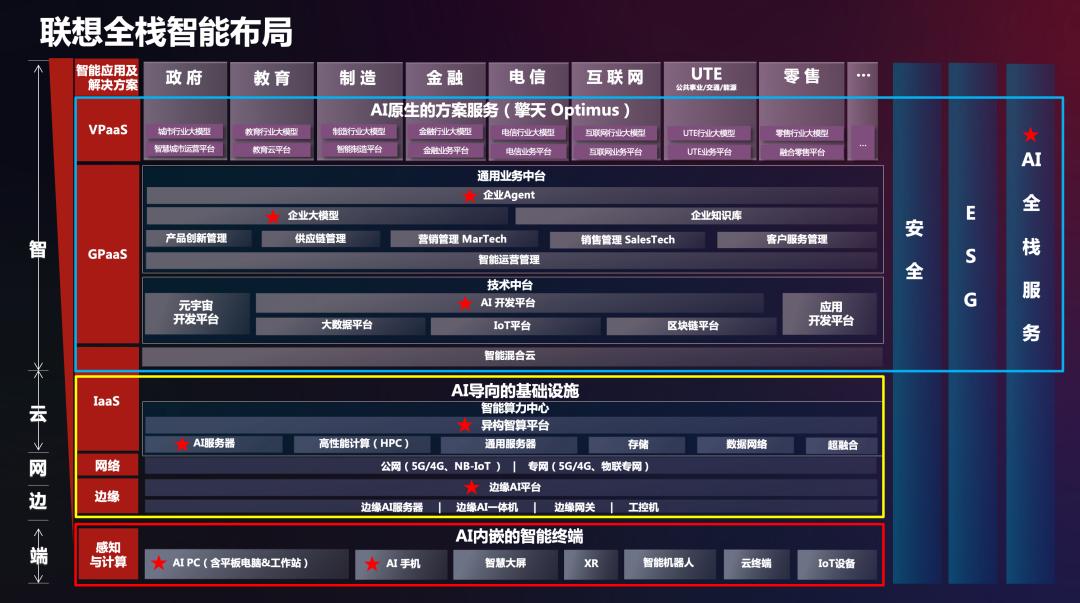Click the 数据网络 box
Screen dimensions: 1080x603
pos(747,444)
